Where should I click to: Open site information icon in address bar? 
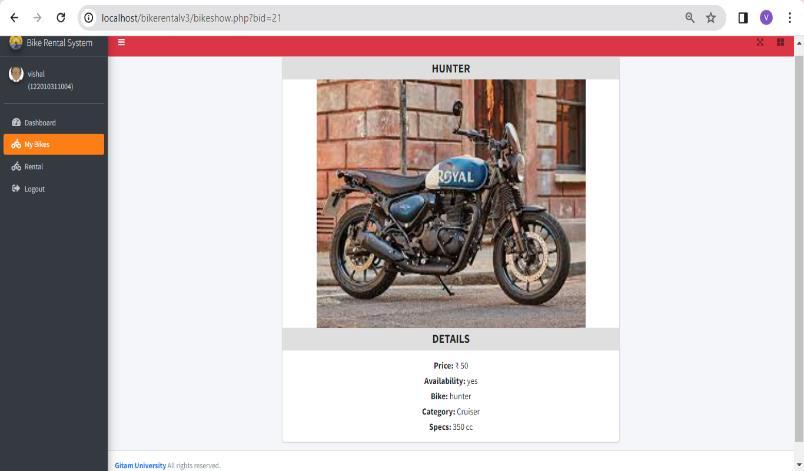point(89,18)
